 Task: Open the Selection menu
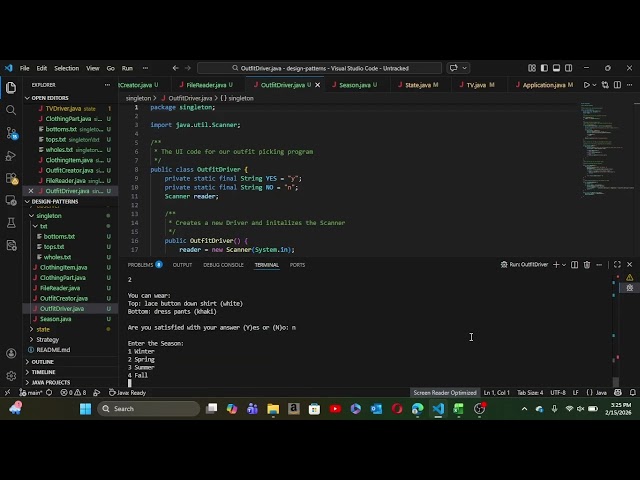pos(67,68)
